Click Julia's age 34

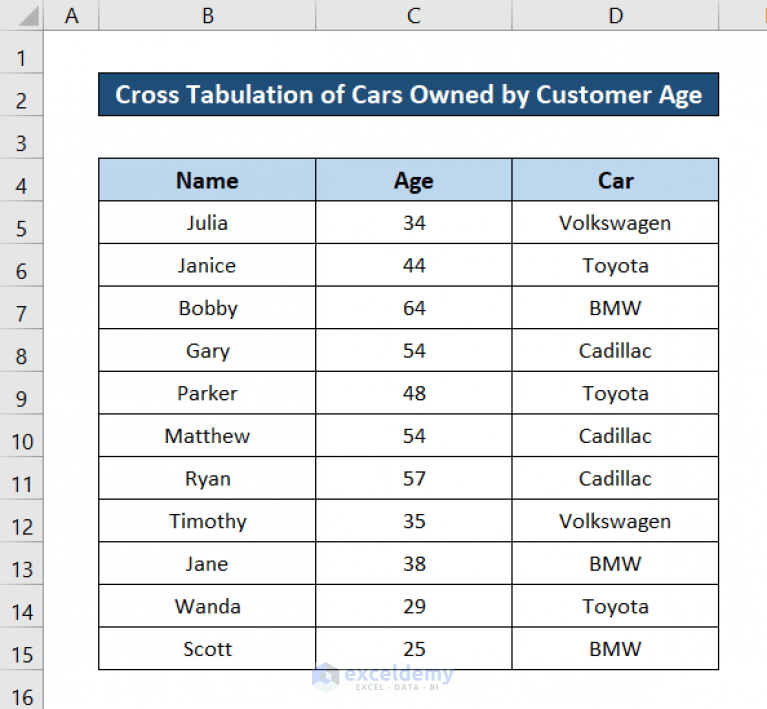click(x=414, y=223)
